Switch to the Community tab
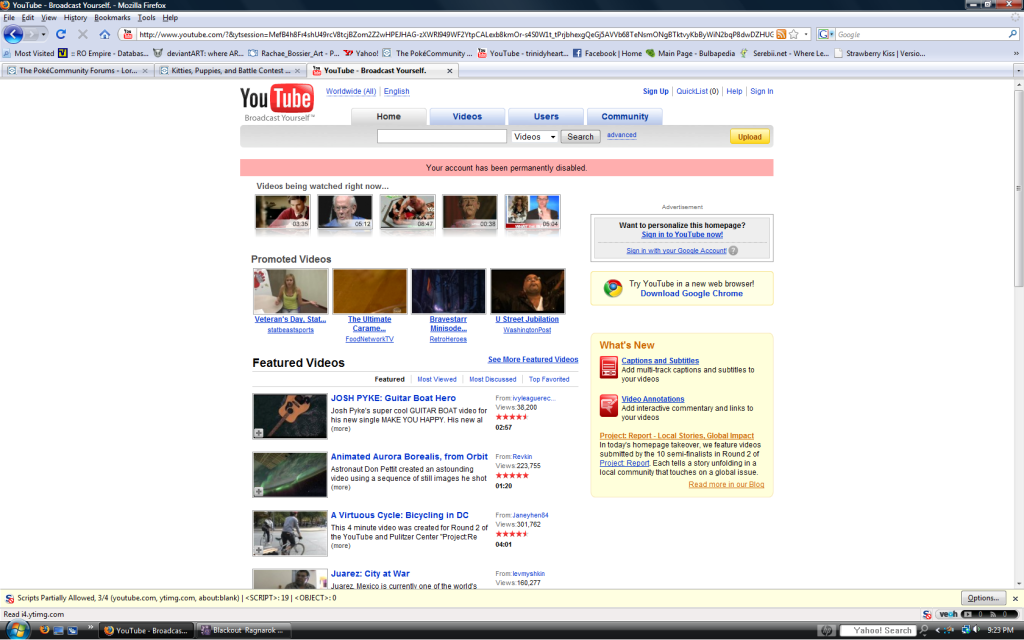This screenshot has width=1024, height=640. (624, 117)
